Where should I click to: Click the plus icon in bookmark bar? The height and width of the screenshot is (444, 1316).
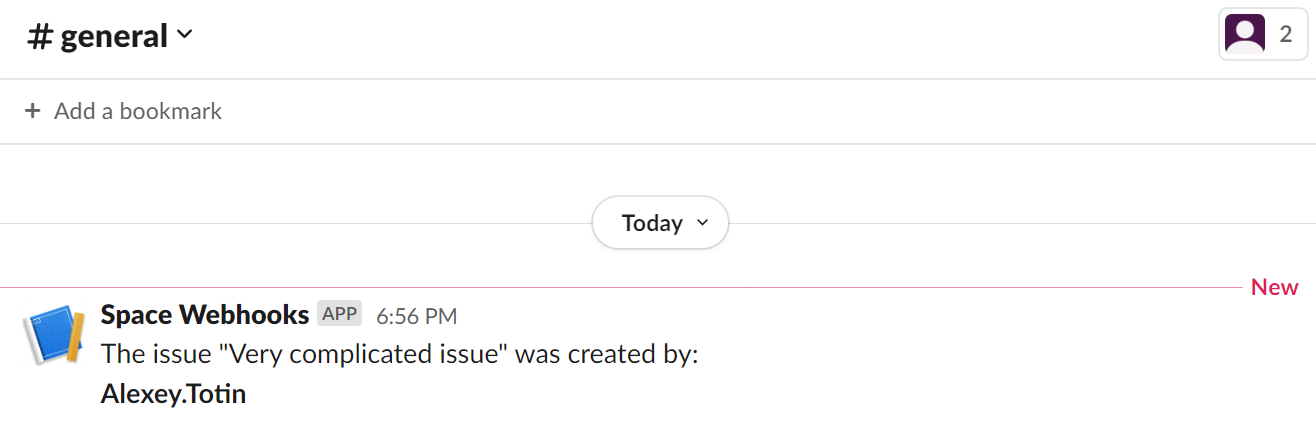tap(33, 111)
